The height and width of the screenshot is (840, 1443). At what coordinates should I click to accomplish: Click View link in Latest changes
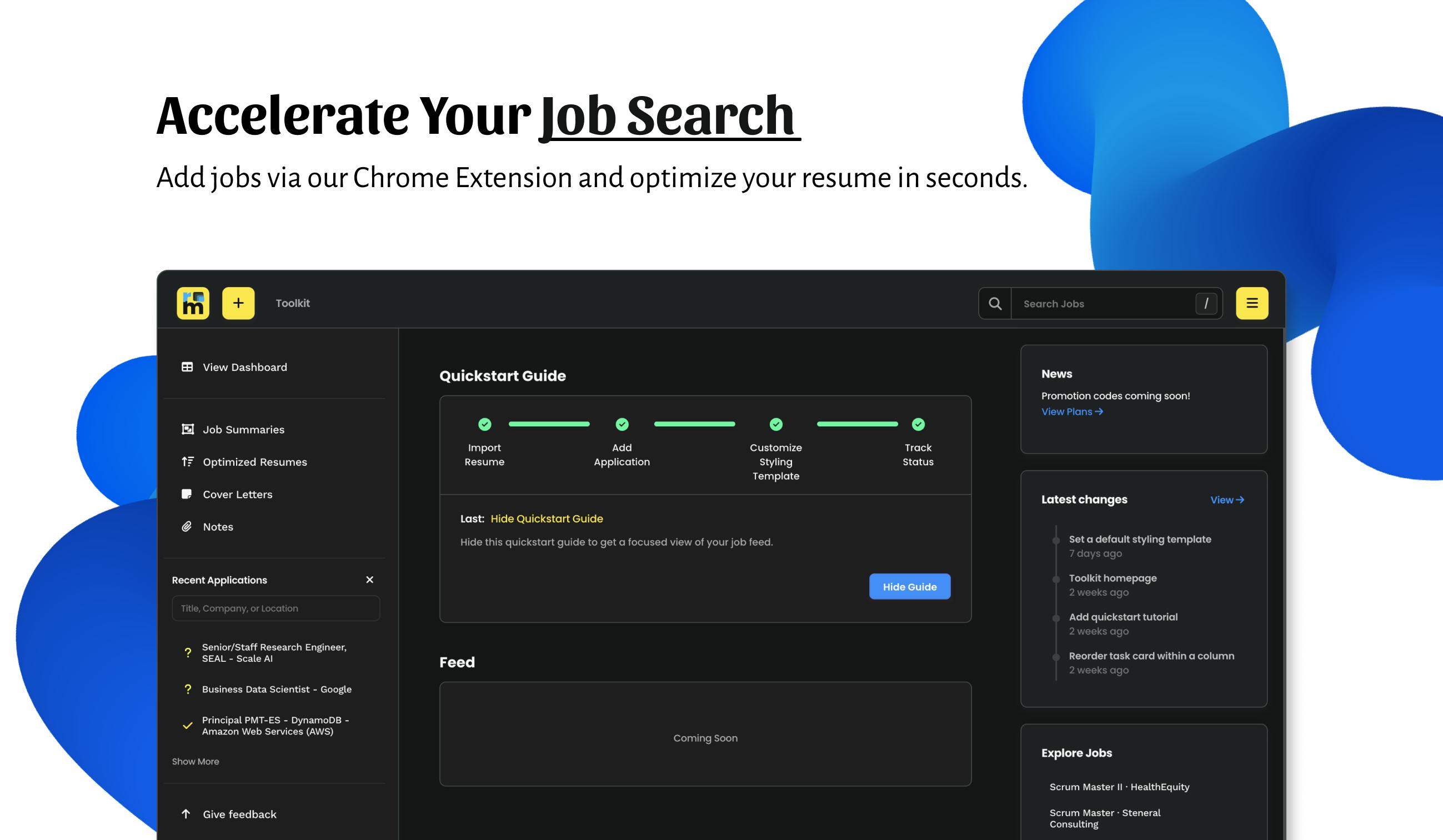1227,500
